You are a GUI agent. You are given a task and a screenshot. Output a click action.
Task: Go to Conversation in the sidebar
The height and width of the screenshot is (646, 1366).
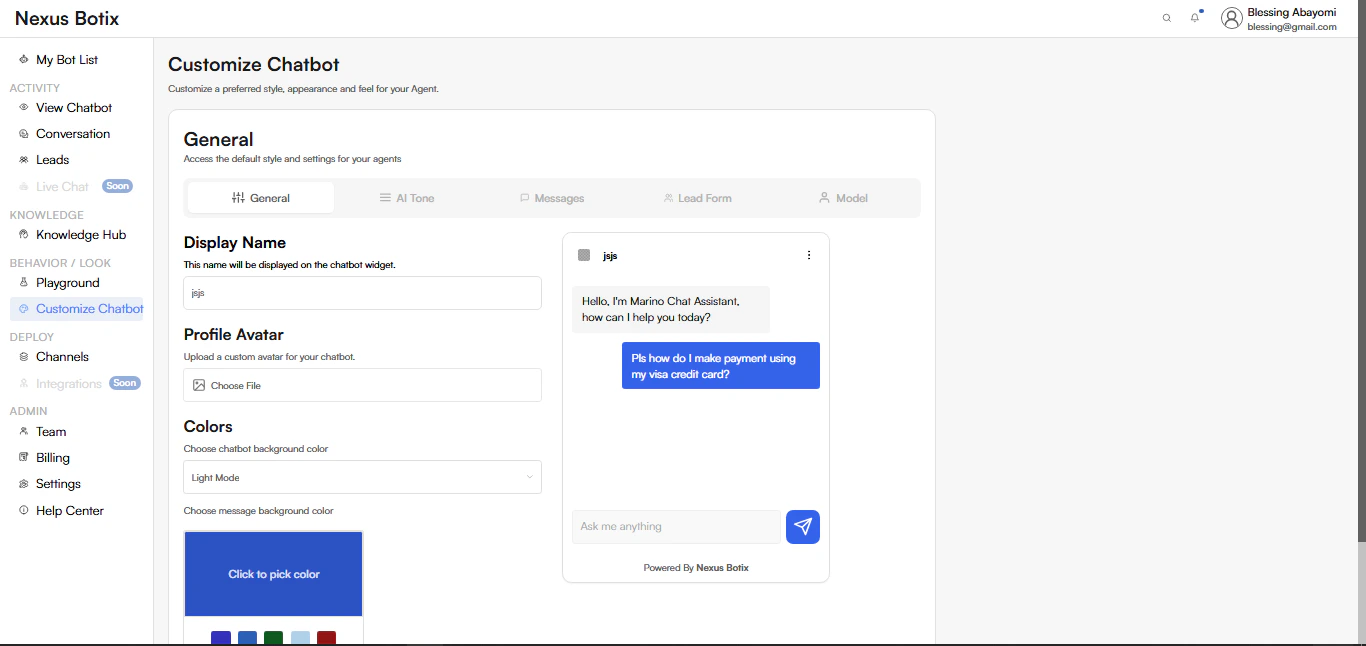coord(73,134)
